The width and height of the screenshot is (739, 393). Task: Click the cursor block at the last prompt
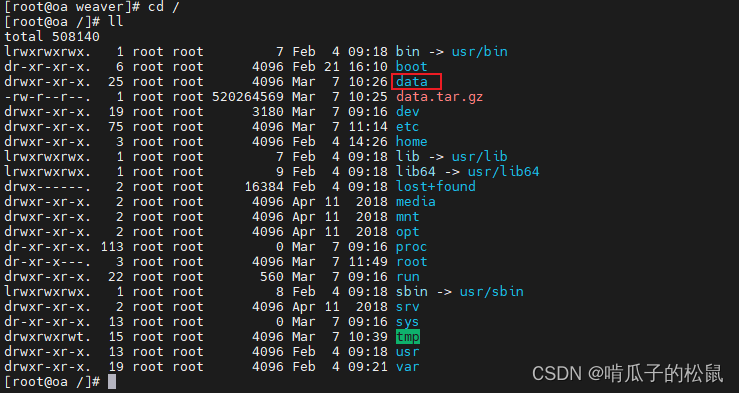coord(112,382)
